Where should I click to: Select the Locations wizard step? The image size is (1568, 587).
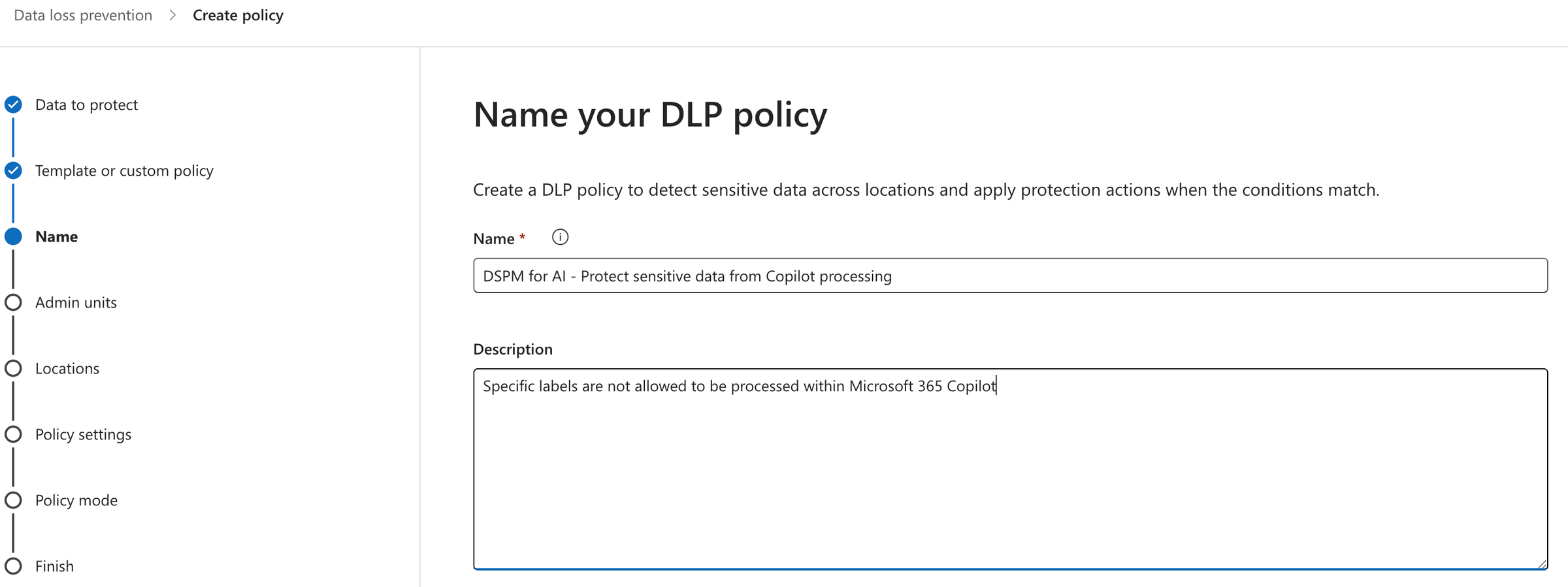(x=67, y=368)
